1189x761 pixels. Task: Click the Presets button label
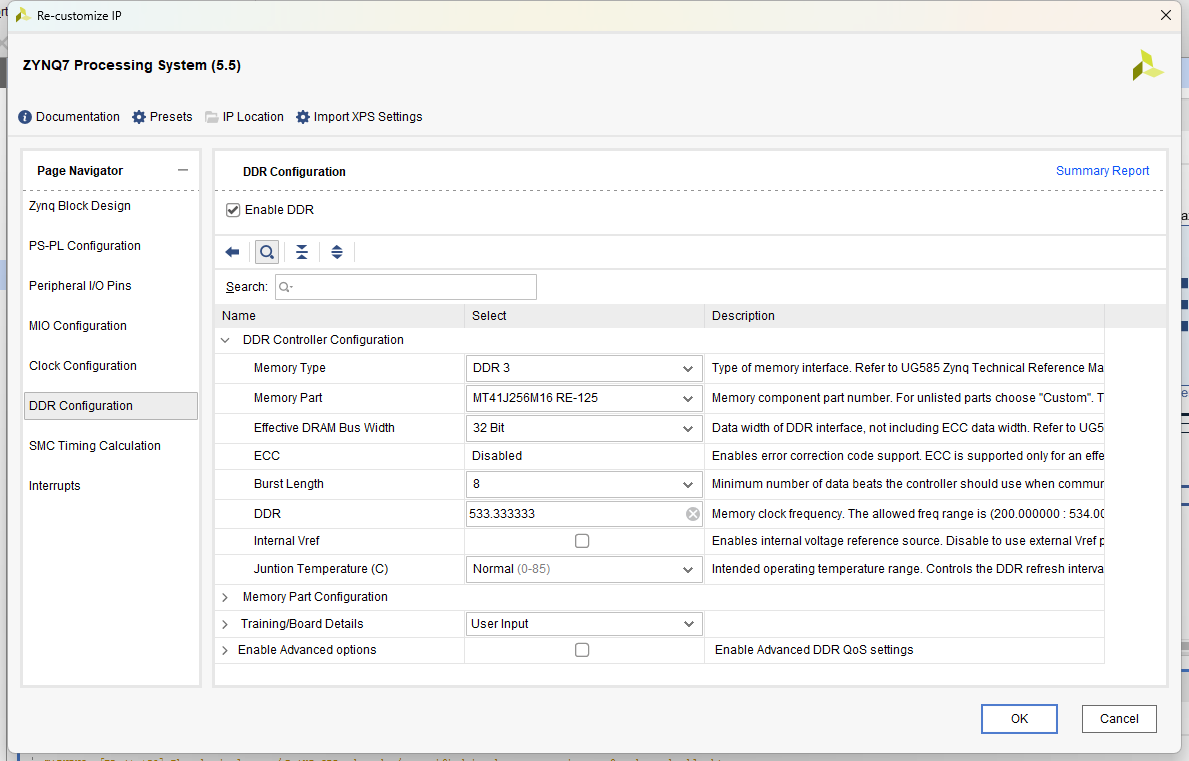pyautogui.click(x=171, y=117)
